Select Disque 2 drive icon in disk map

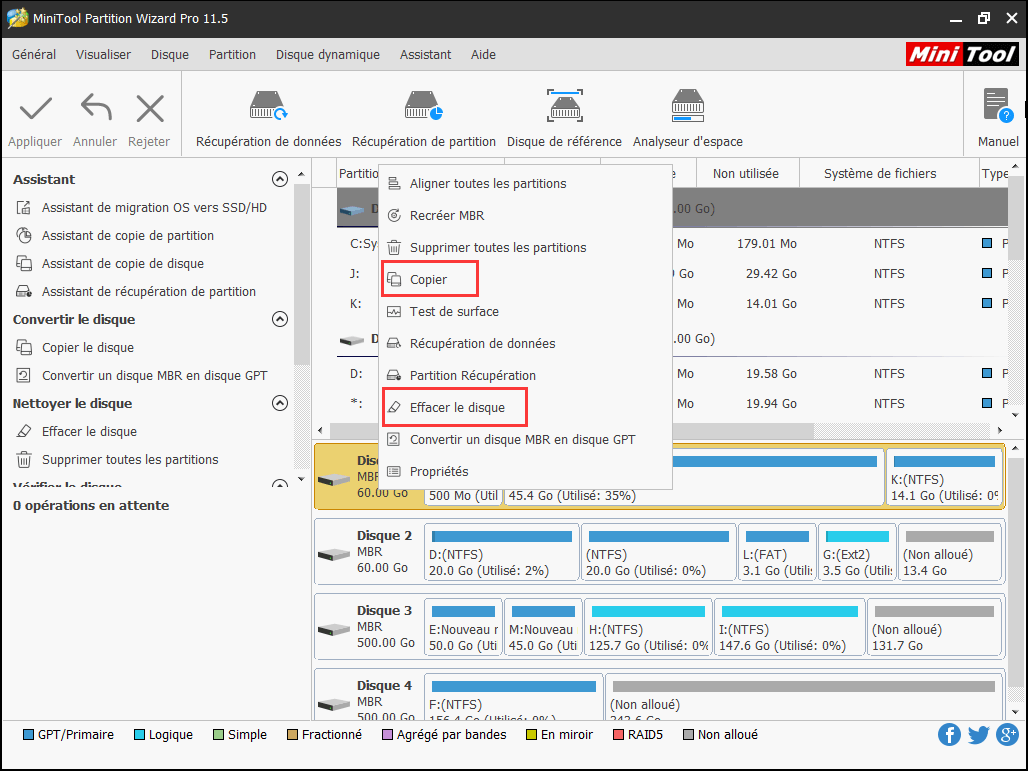[x=334, y=555]
